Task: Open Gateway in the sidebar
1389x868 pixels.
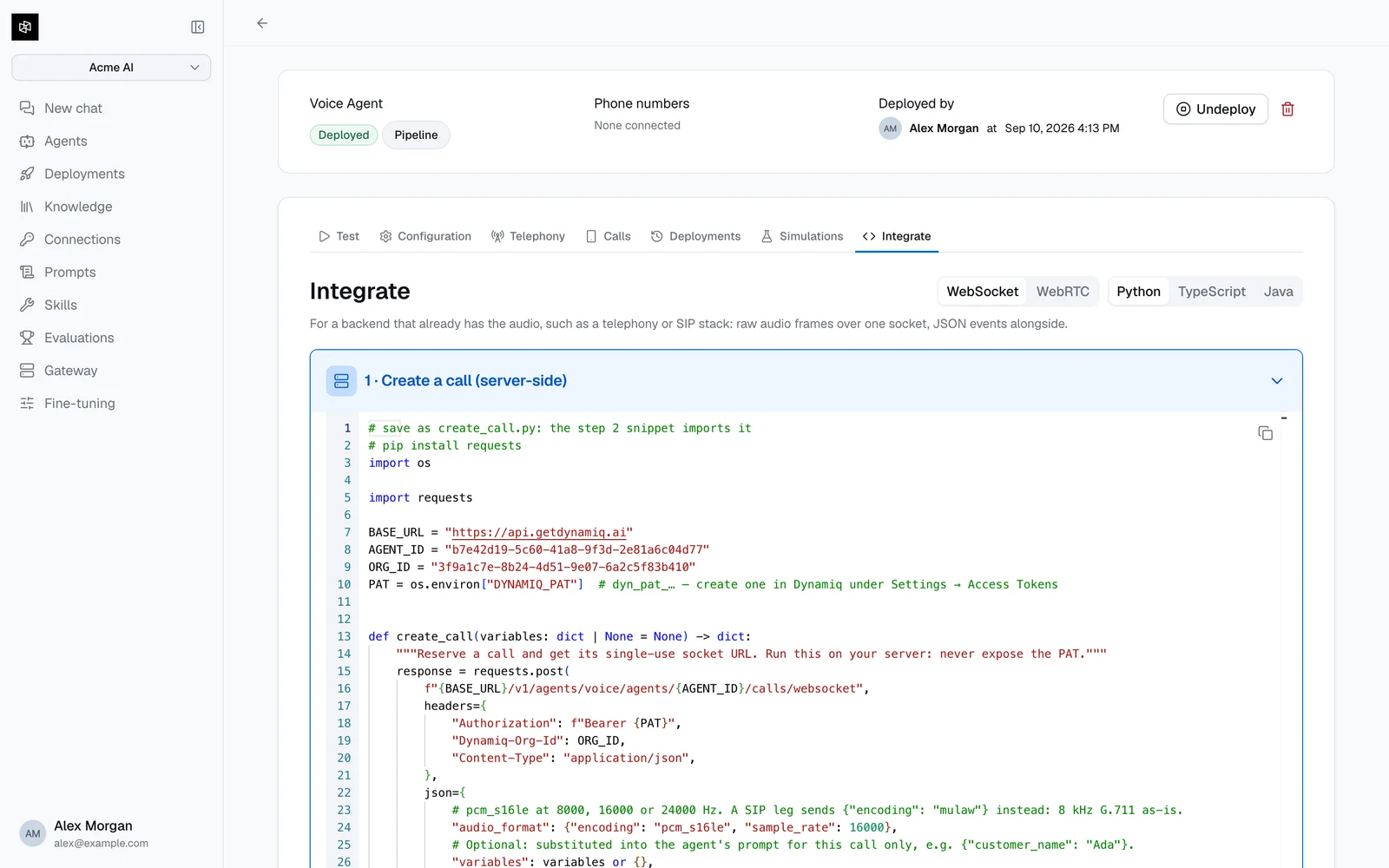Action: 111,371
